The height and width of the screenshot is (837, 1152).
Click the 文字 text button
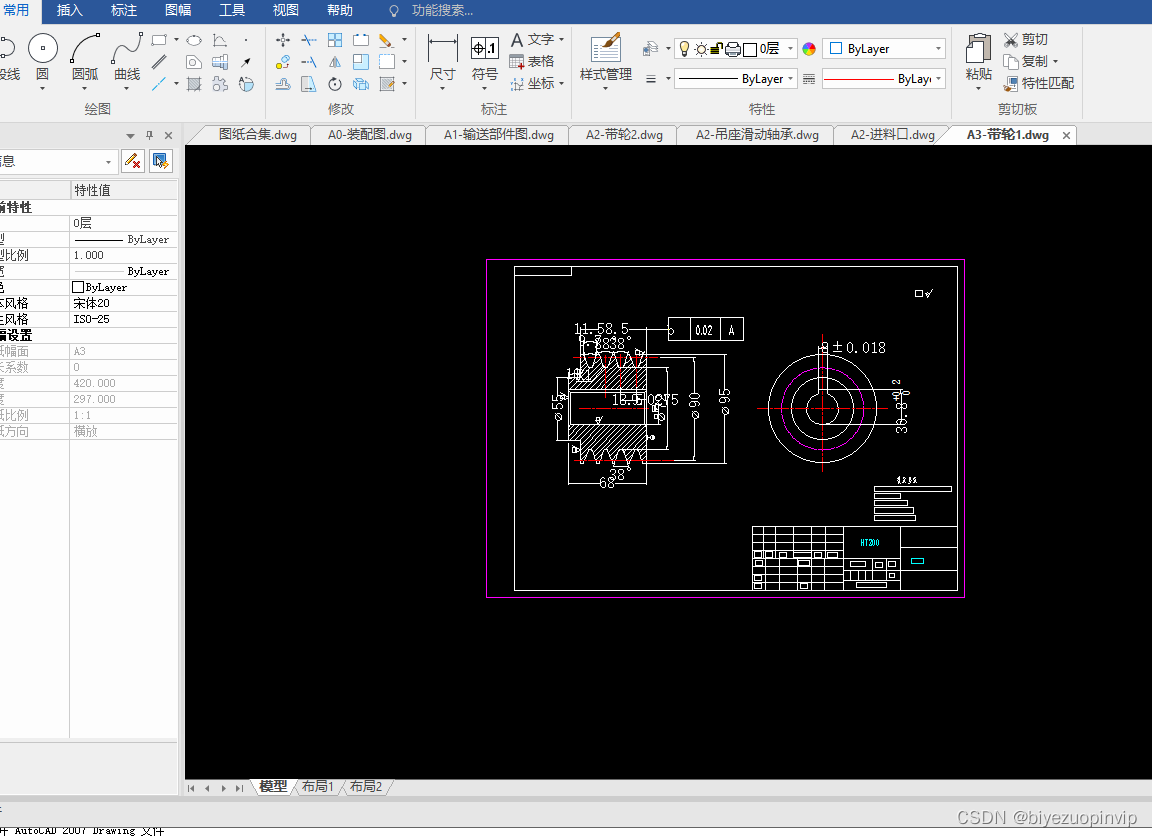click(x=532, y=40)
